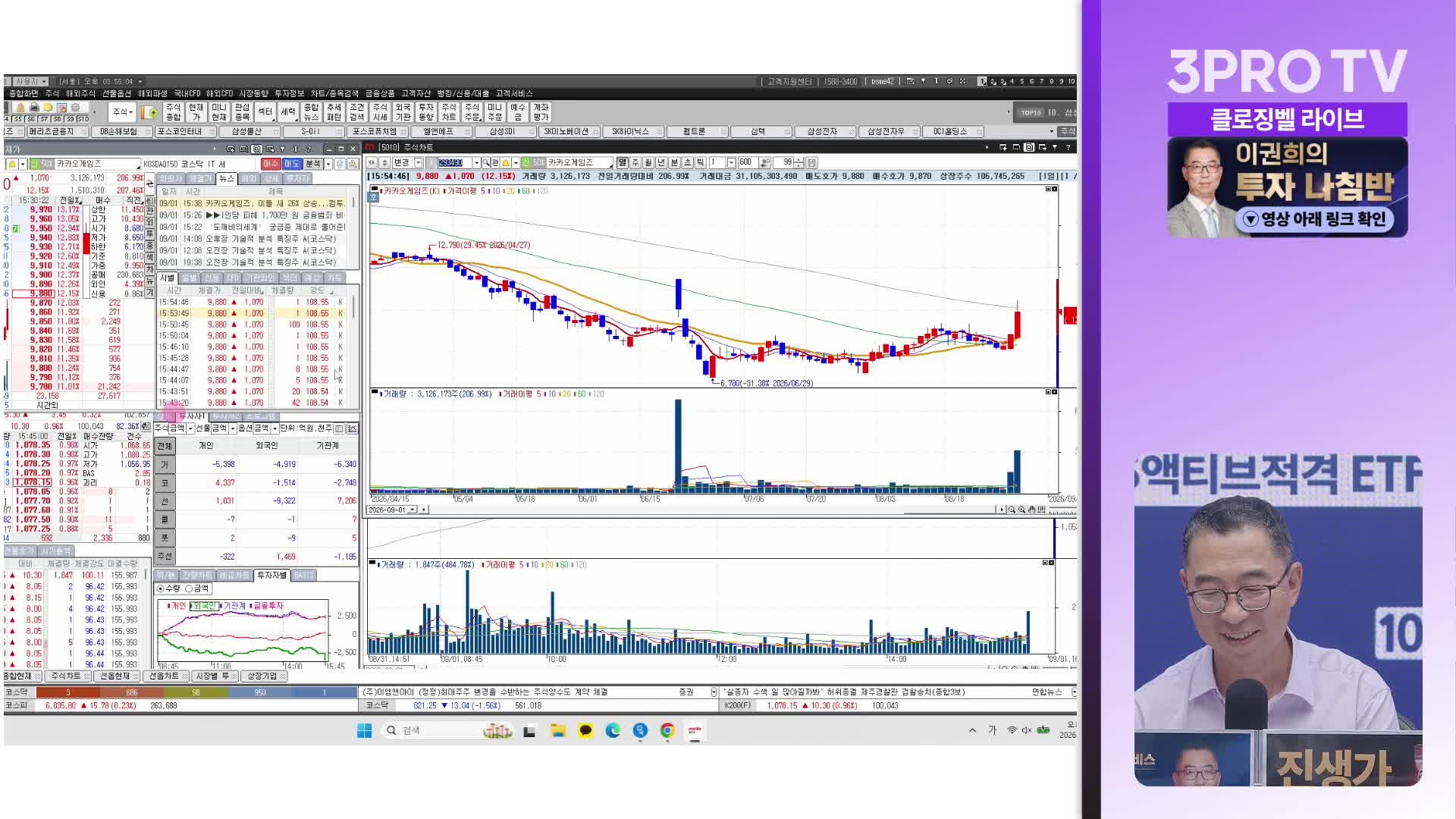The image size is (1456, 819).
Task: Click the blue 매도 sell button
Action: coord(292,164)
